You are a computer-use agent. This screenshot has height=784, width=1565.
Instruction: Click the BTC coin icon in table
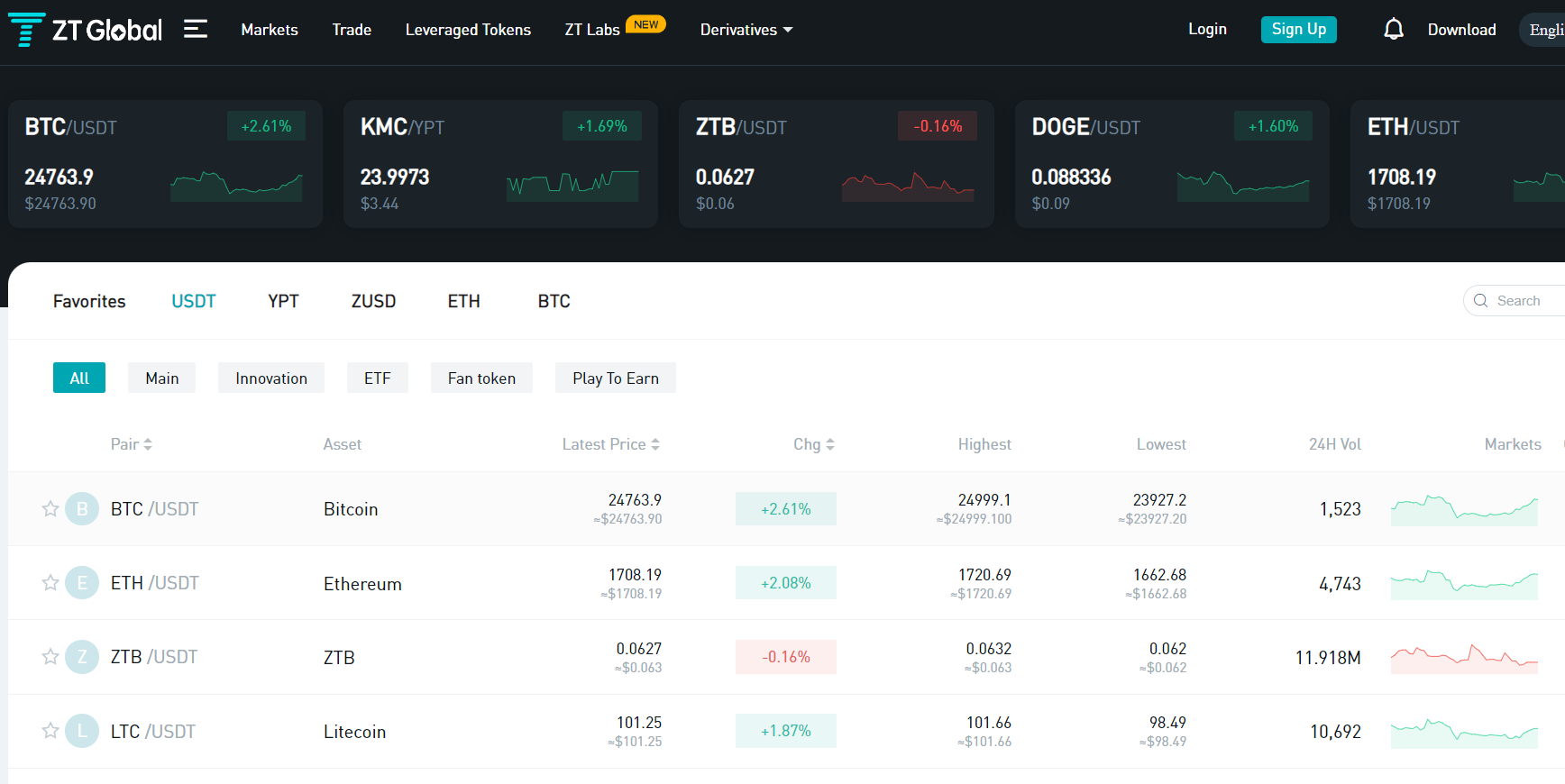pyautogui.click(x=82, y=509)
